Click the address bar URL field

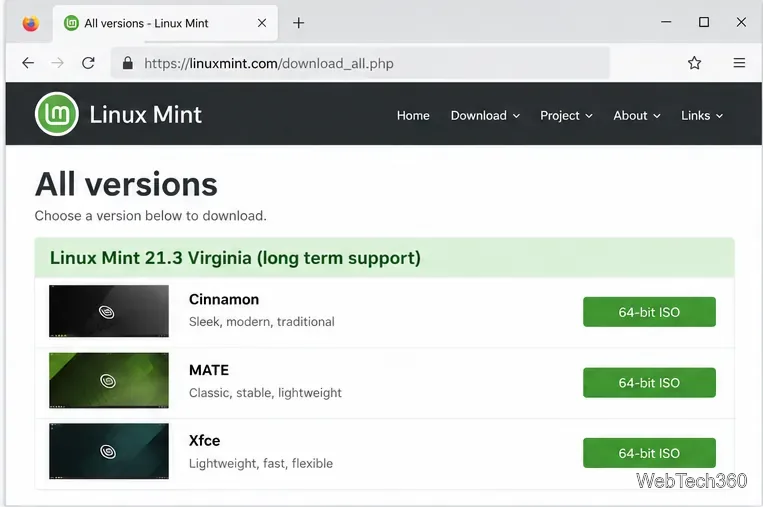(x=360, y=63)
